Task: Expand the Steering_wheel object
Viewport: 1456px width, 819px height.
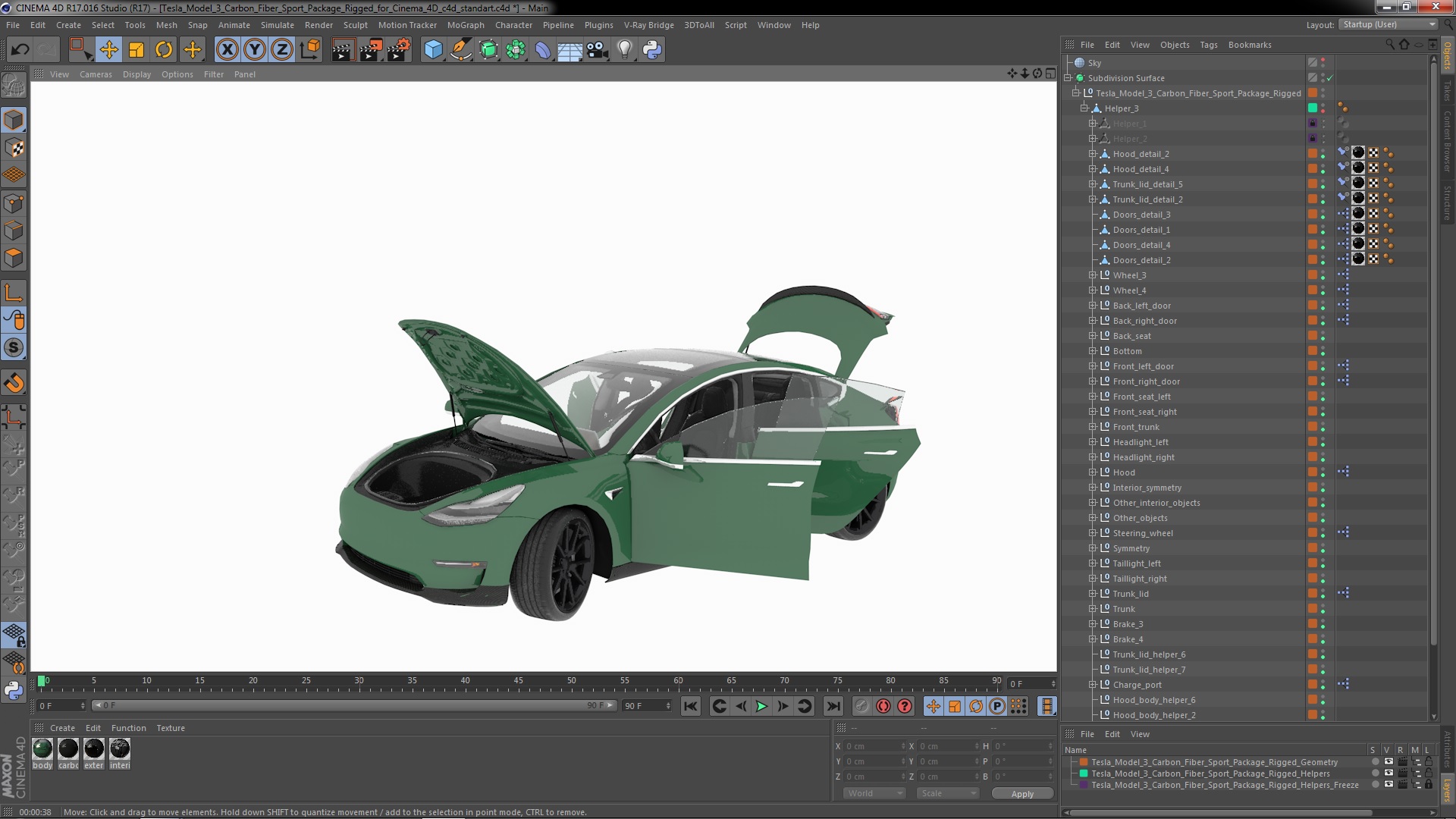Action: click(1093, 533)
